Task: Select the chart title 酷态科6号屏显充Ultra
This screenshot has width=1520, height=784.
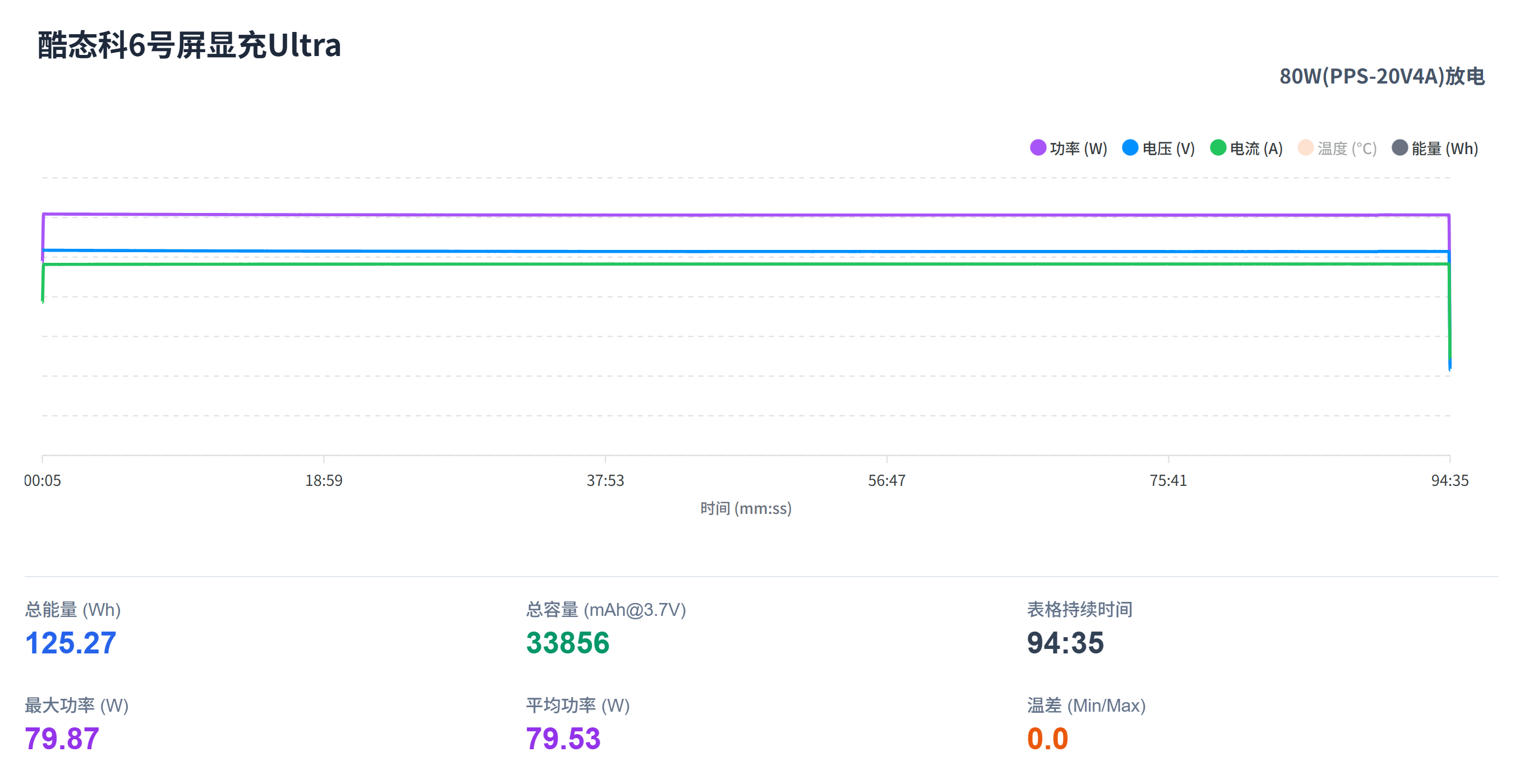Action: 190,45
